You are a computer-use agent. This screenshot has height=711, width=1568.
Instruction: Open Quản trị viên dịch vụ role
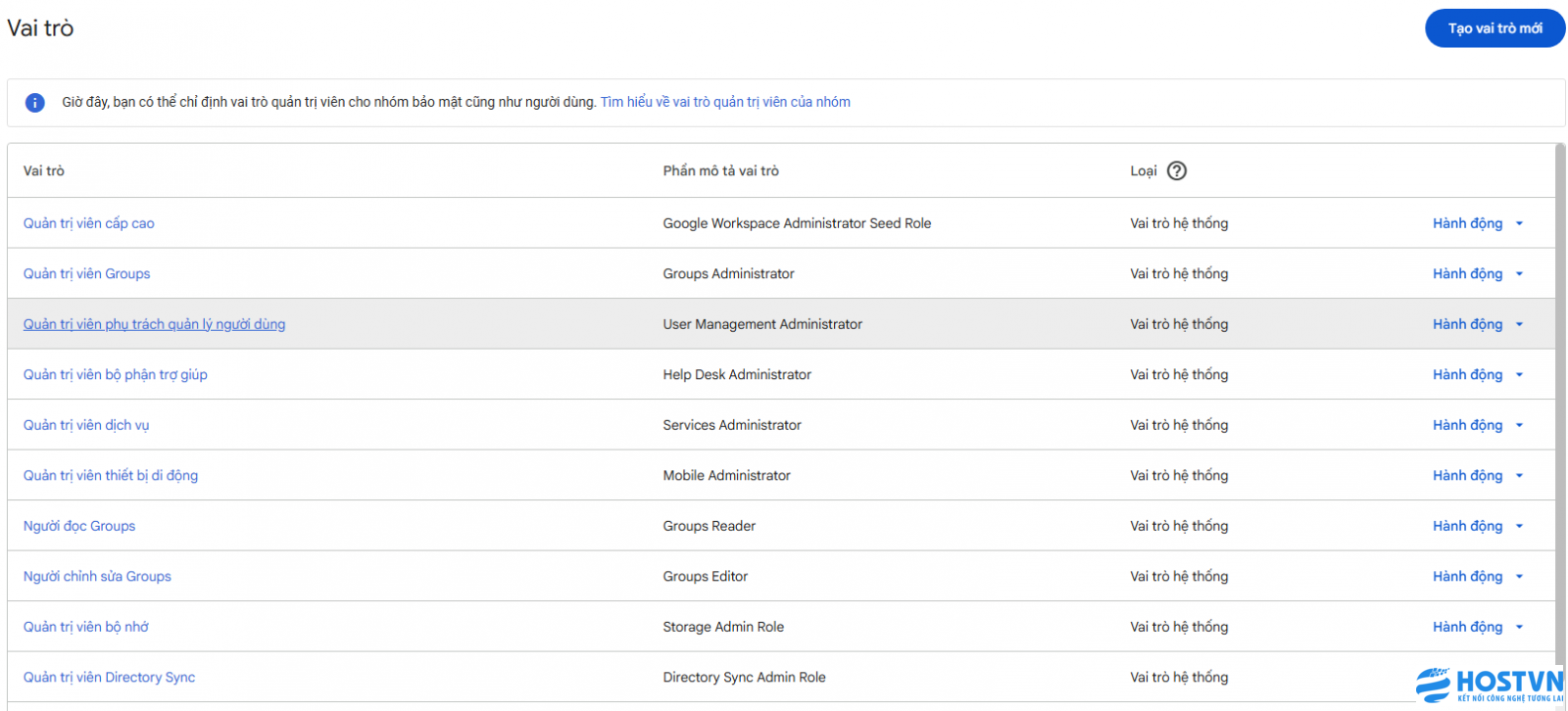point(86,425)
